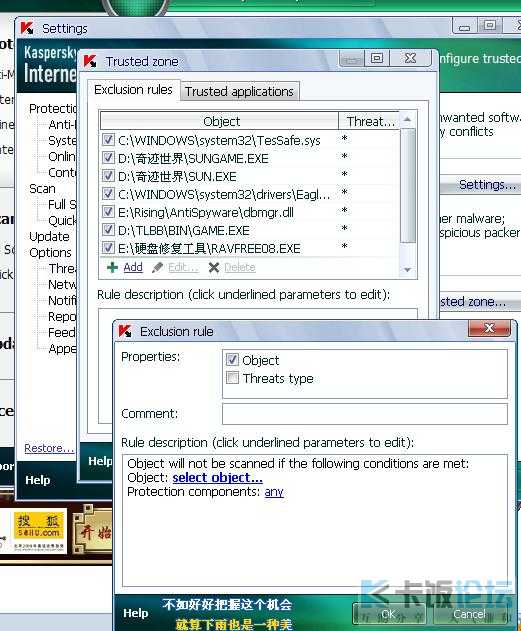The height and width of the screenshot is (631, 521).
Task: Click Cancel in Exclusion rule dialog
Action: pyautogui.click(x=469, y=614)
